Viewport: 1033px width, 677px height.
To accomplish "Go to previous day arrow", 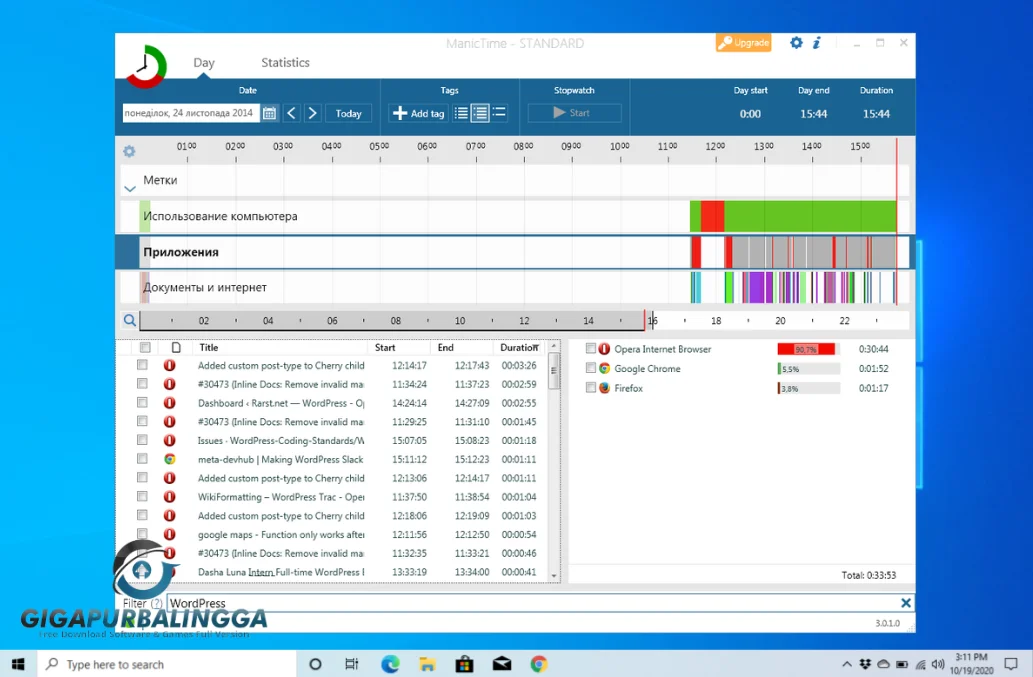I will [291, 114].
